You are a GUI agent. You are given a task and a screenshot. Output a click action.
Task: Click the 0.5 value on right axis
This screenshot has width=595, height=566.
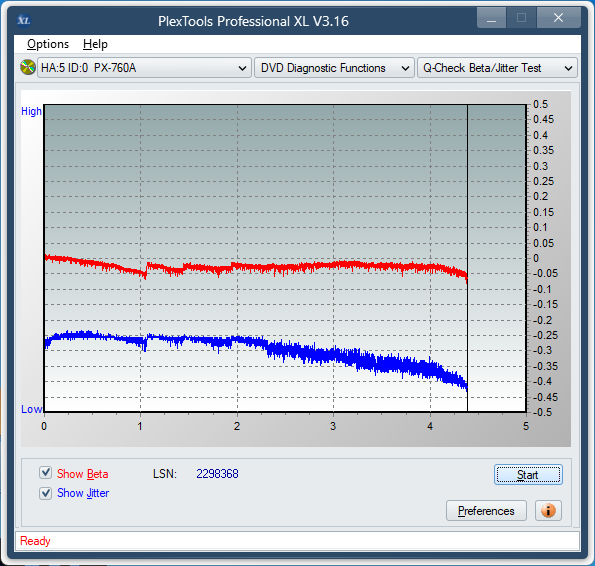tap(540, 104)
